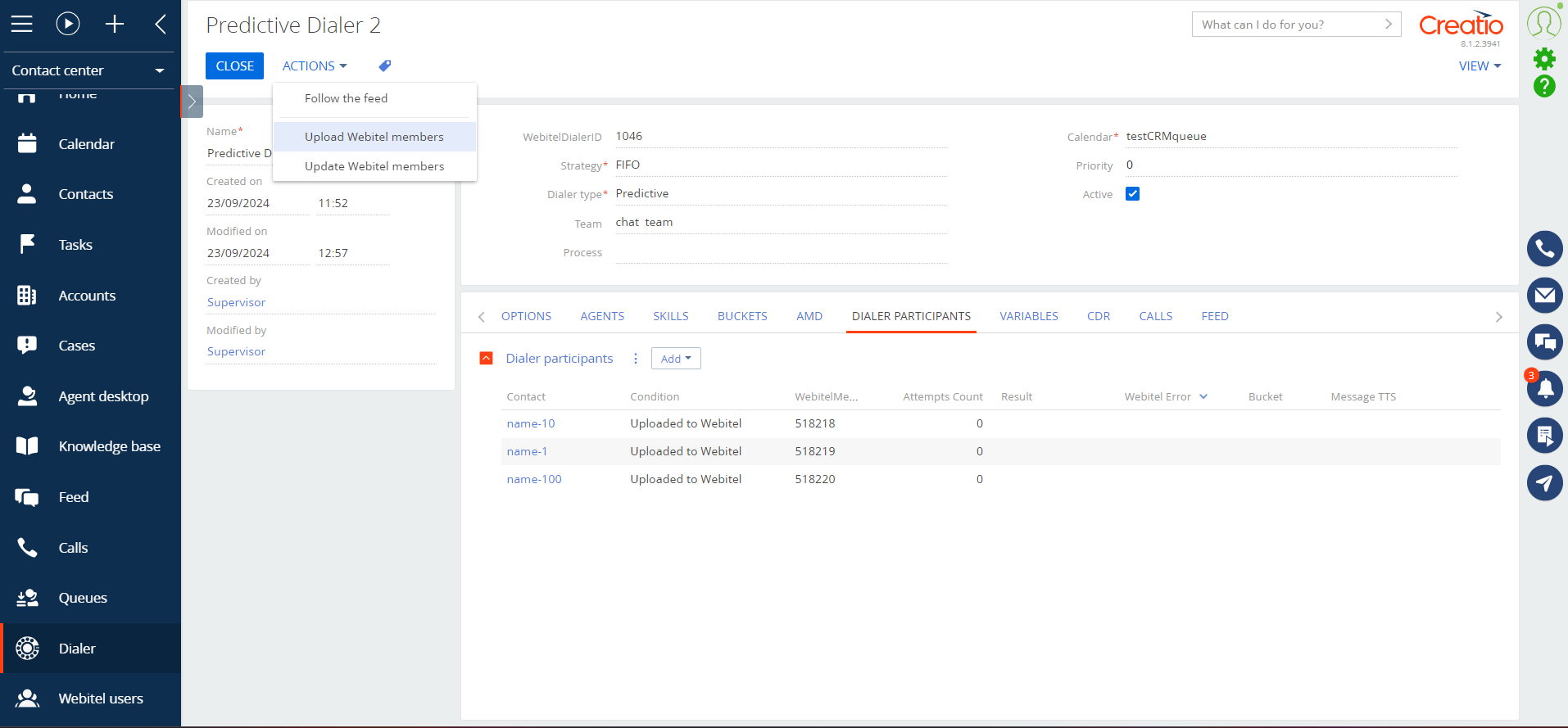
Task: Select Follow the feed action
Action: [x=374, y=98]
